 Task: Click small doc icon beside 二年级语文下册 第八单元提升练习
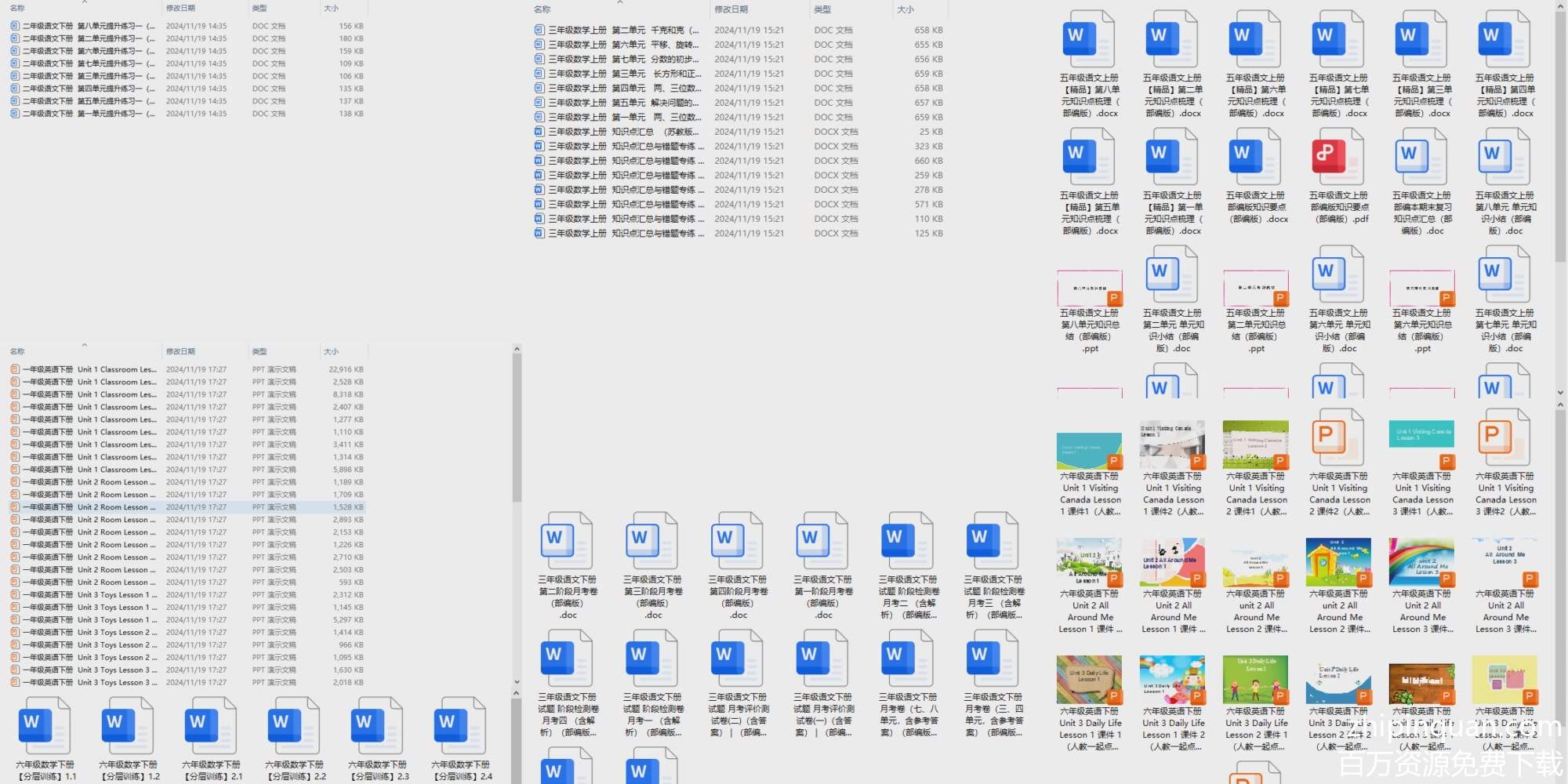pos(15,26)
